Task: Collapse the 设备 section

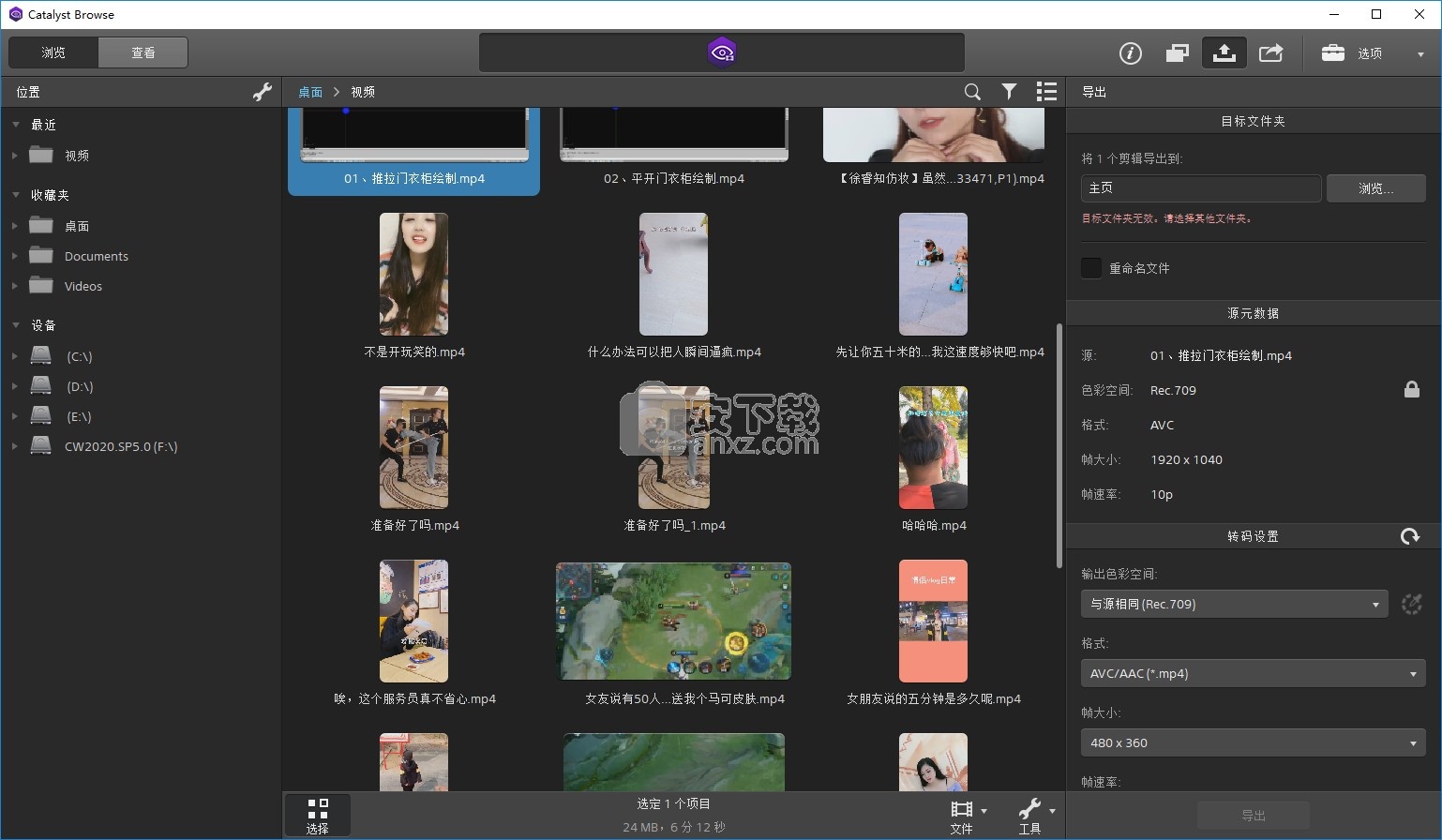Action: tap(16, 325)
